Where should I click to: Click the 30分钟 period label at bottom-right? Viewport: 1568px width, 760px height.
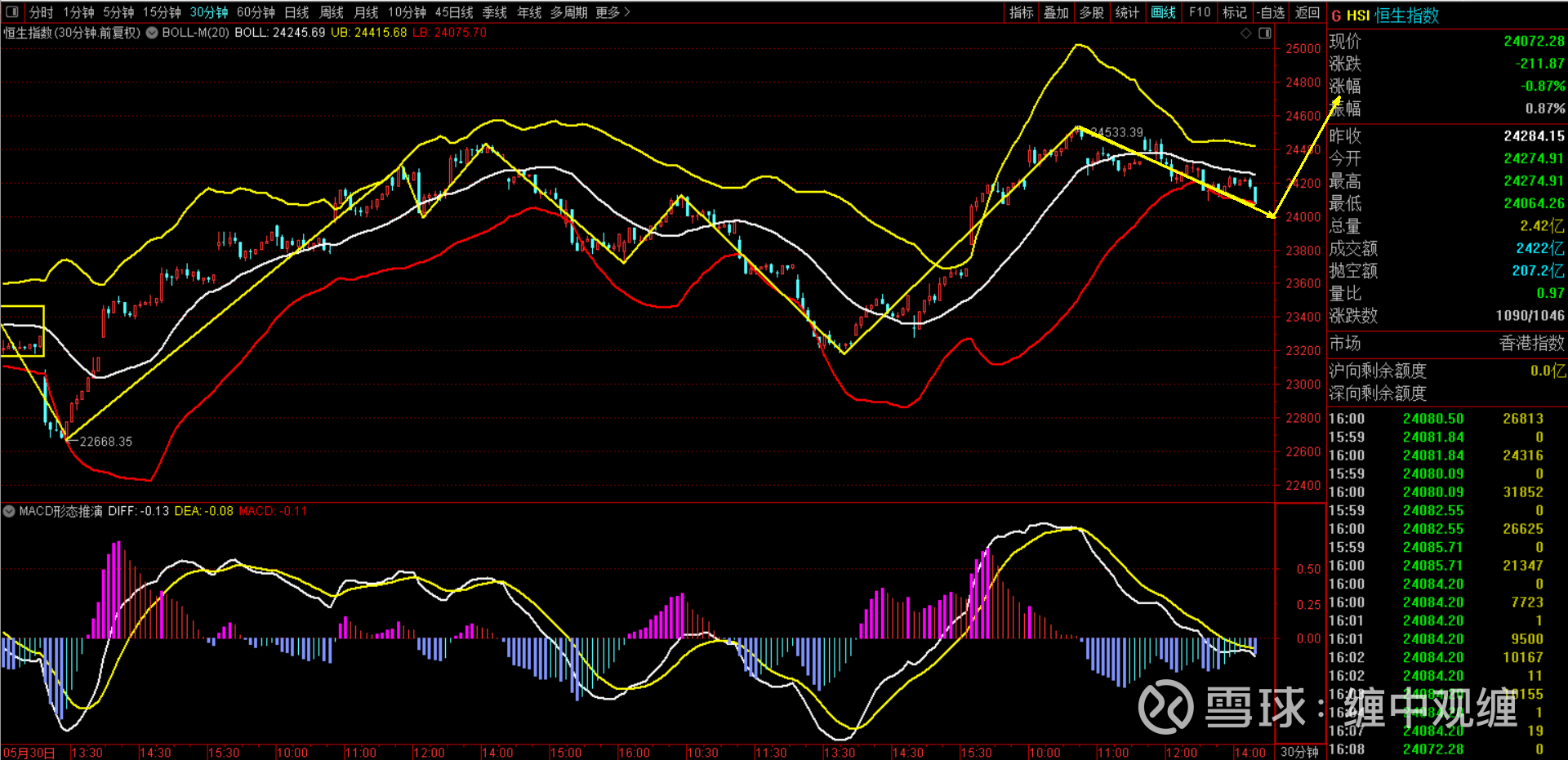click(1298, 752)
